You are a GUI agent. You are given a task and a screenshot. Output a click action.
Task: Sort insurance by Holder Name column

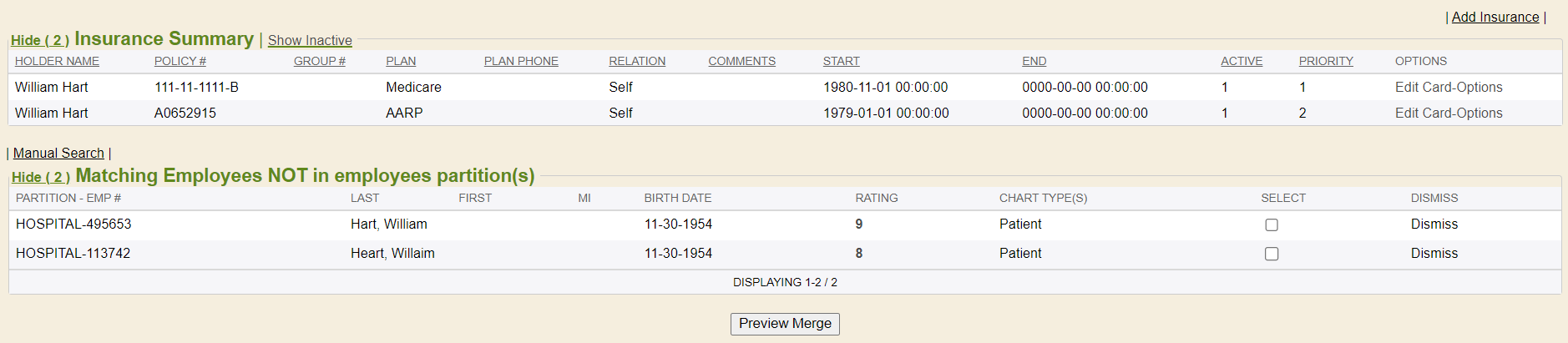click(57, 61)
